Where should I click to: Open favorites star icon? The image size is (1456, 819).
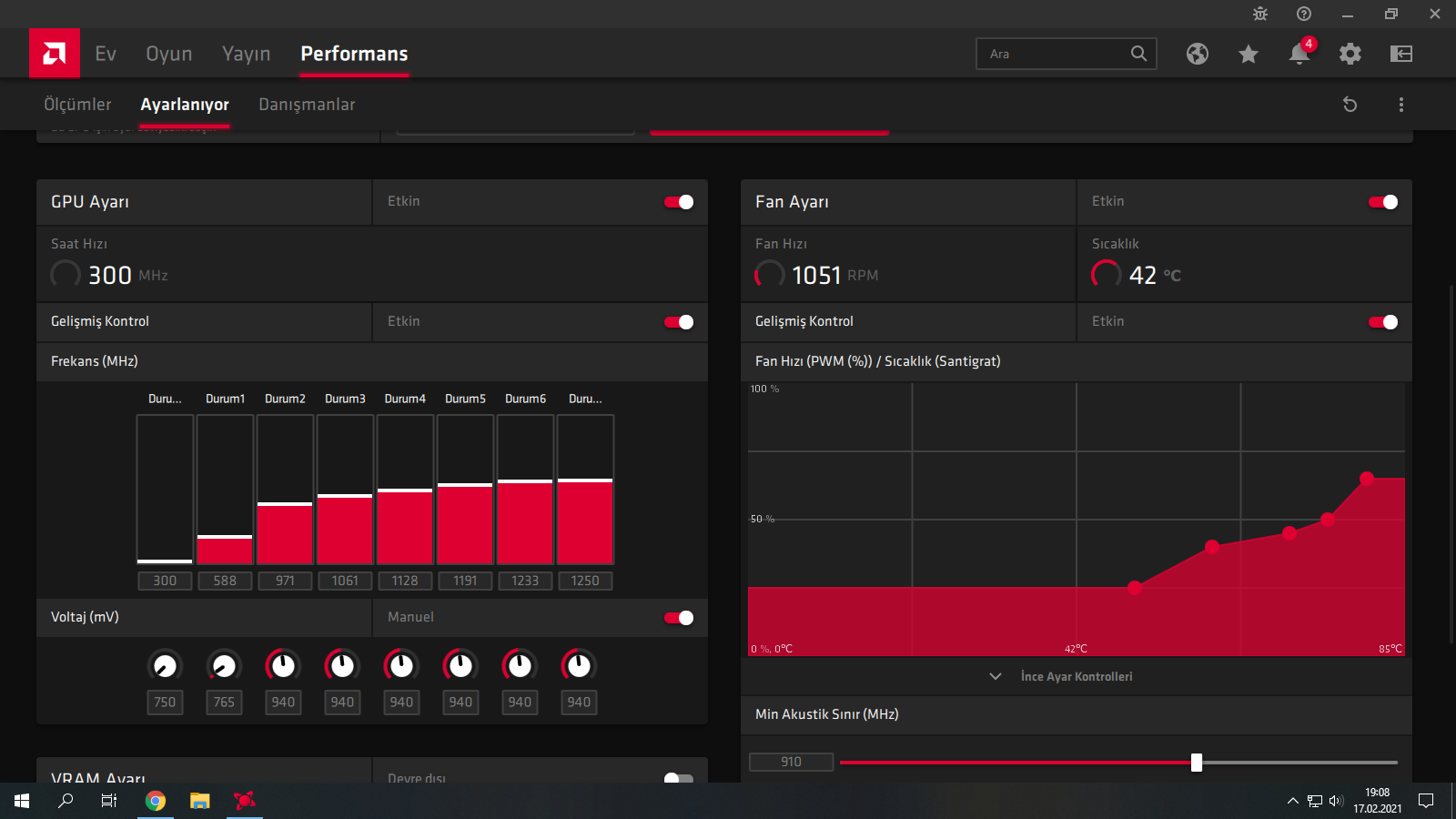(1249, 55)
